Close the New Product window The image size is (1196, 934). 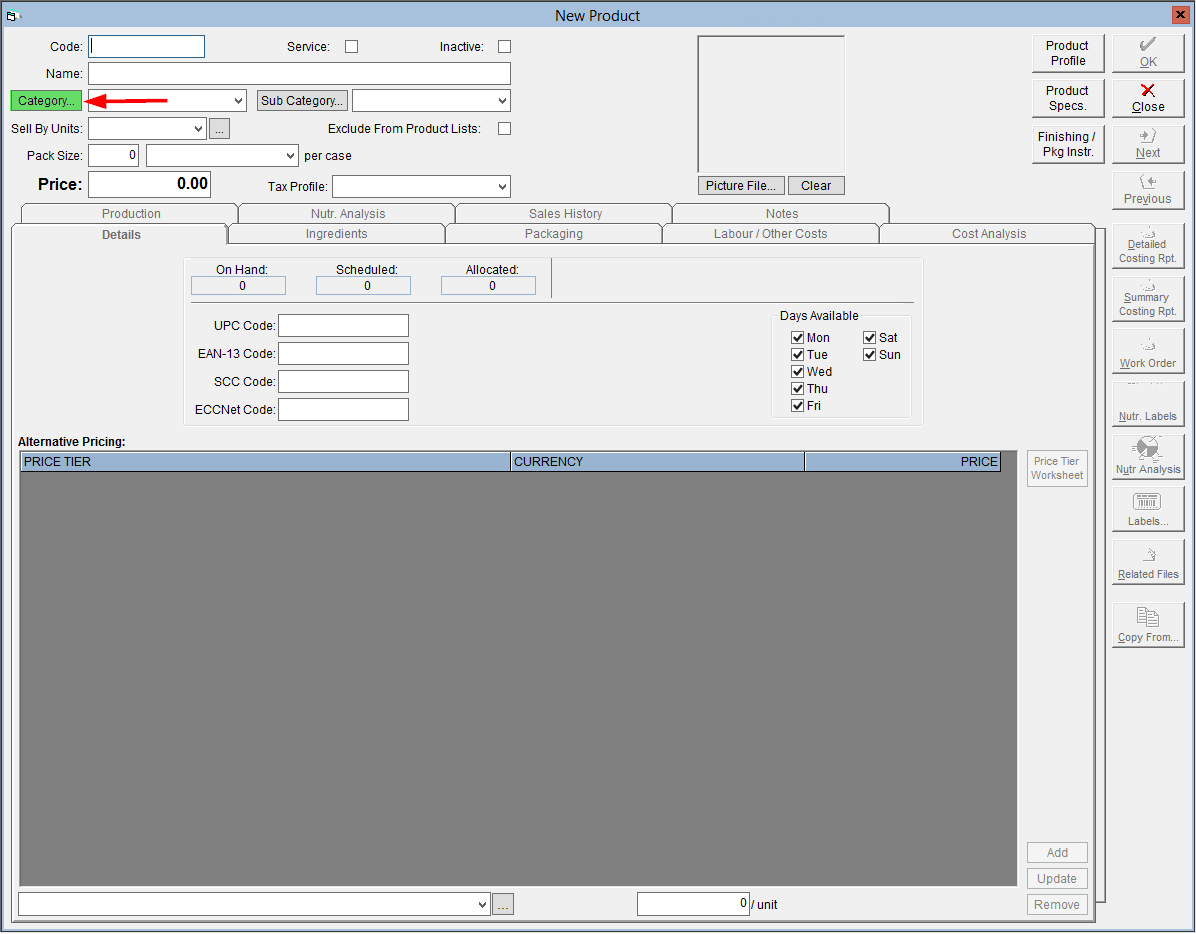pyautogui.click(x=1179, y=14)
